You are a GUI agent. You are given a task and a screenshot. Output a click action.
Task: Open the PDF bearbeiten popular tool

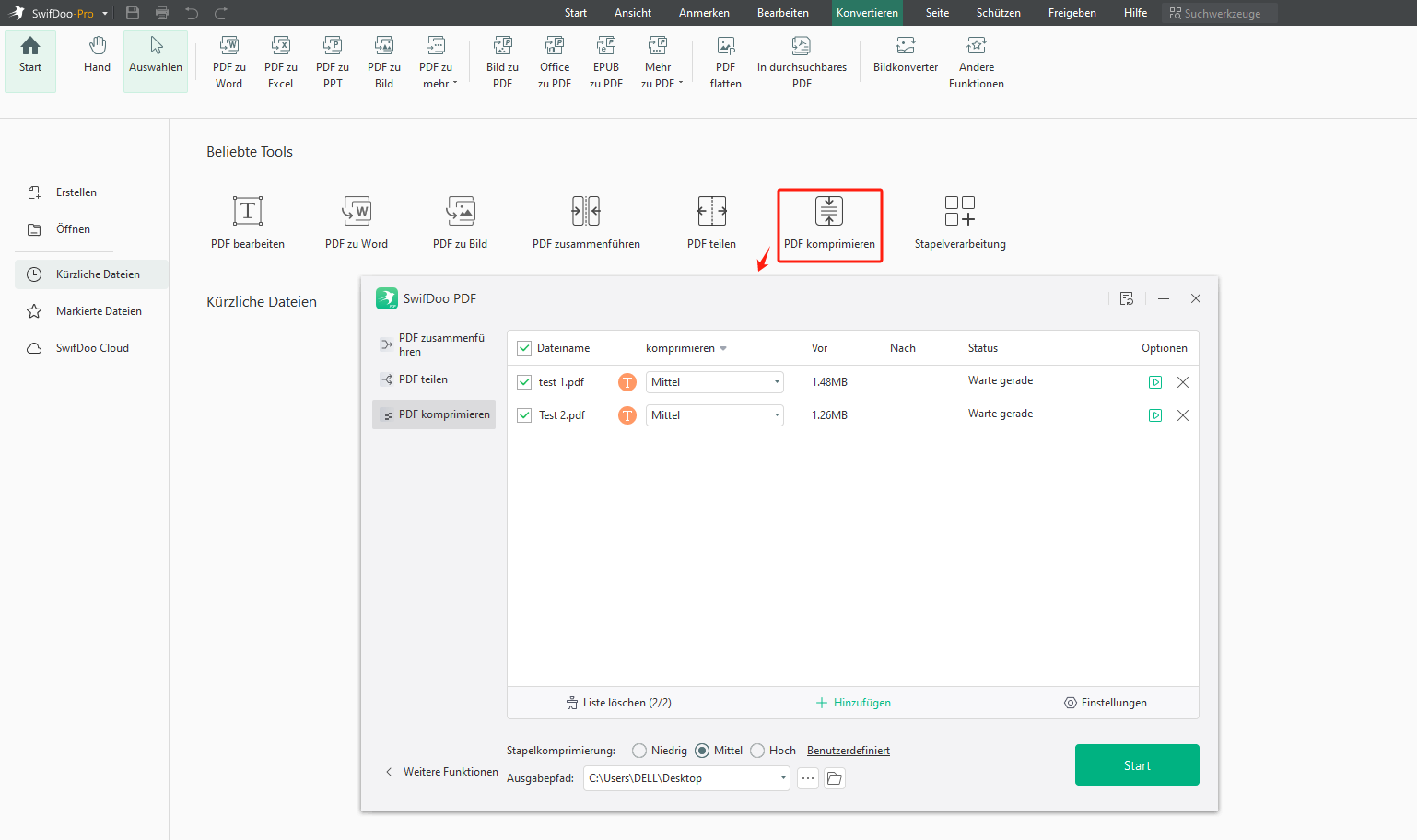click(x=247, y=223)
